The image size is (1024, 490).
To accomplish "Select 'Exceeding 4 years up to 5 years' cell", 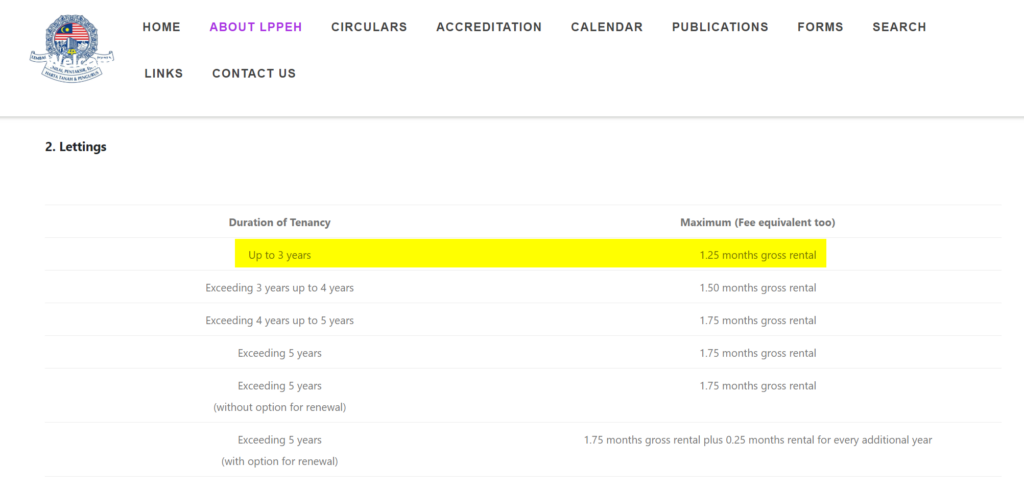I will (279, 321).
